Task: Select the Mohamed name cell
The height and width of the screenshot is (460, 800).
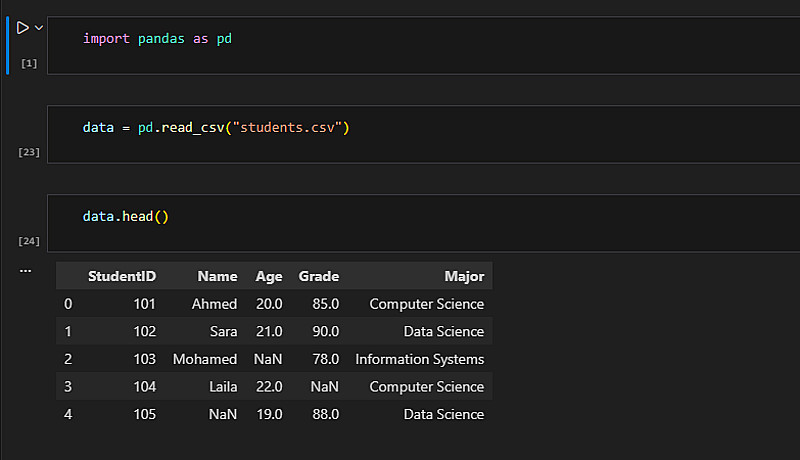Action: pos(205,359)
